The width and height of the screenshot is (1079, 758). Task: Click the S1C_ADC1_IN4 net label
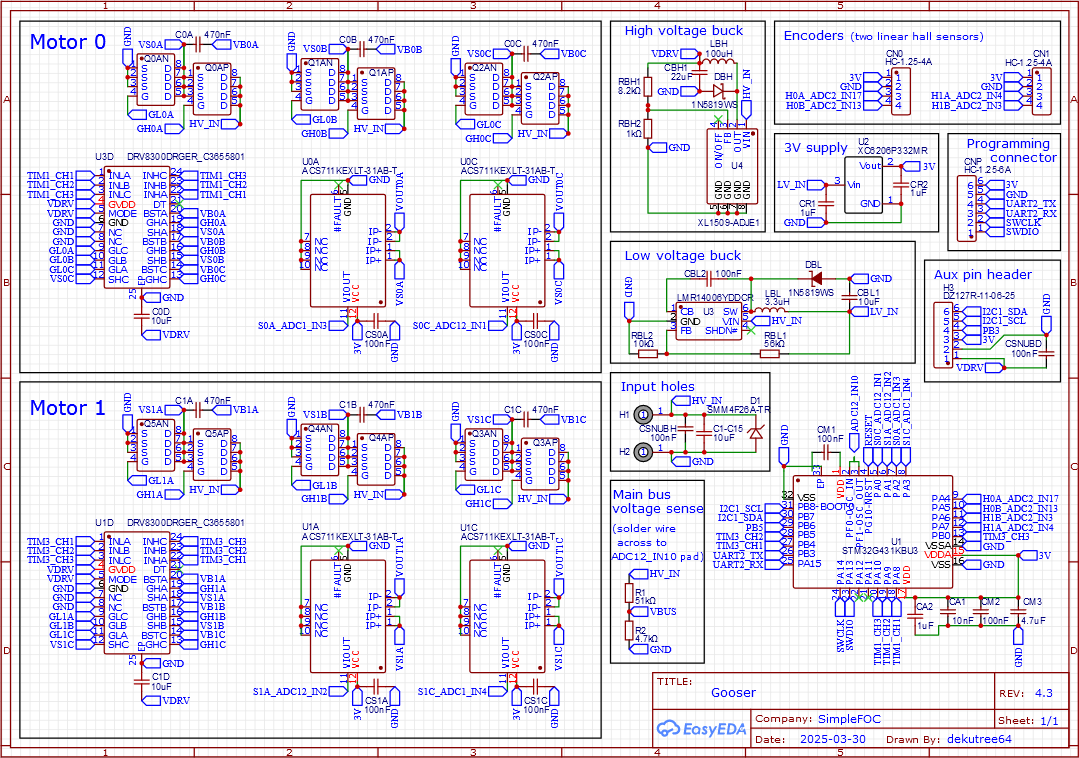pyautogui.click(x=461, y=691)
